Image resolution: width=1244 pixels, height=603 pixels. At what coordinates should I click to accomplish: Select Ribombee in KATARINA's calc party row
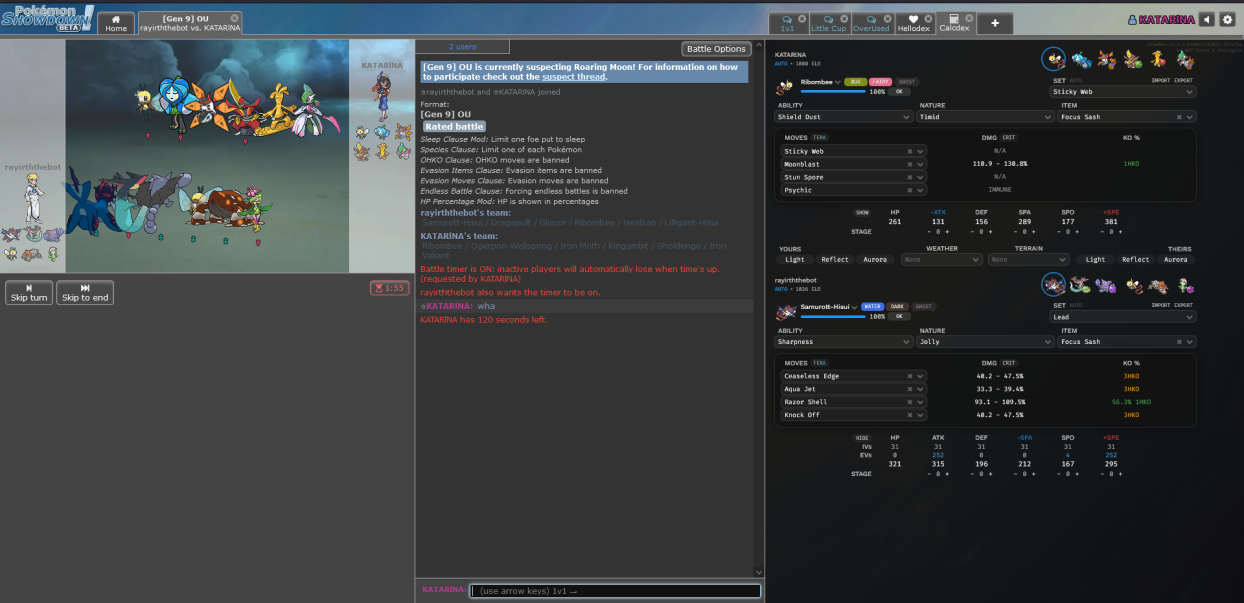(1053, 59)
